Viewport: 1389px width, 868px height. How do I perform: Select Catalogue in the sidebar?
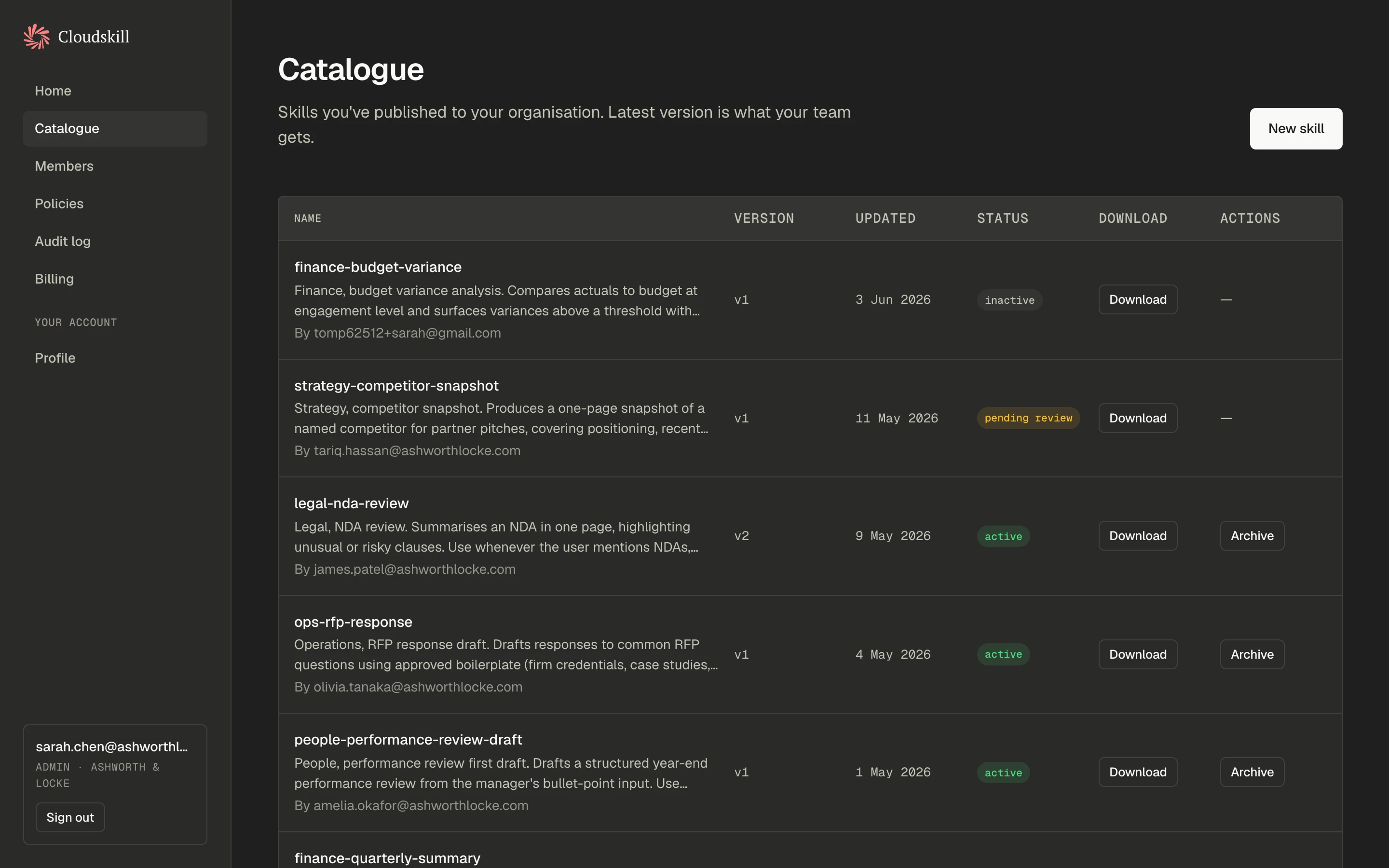(x=115, y=129)
